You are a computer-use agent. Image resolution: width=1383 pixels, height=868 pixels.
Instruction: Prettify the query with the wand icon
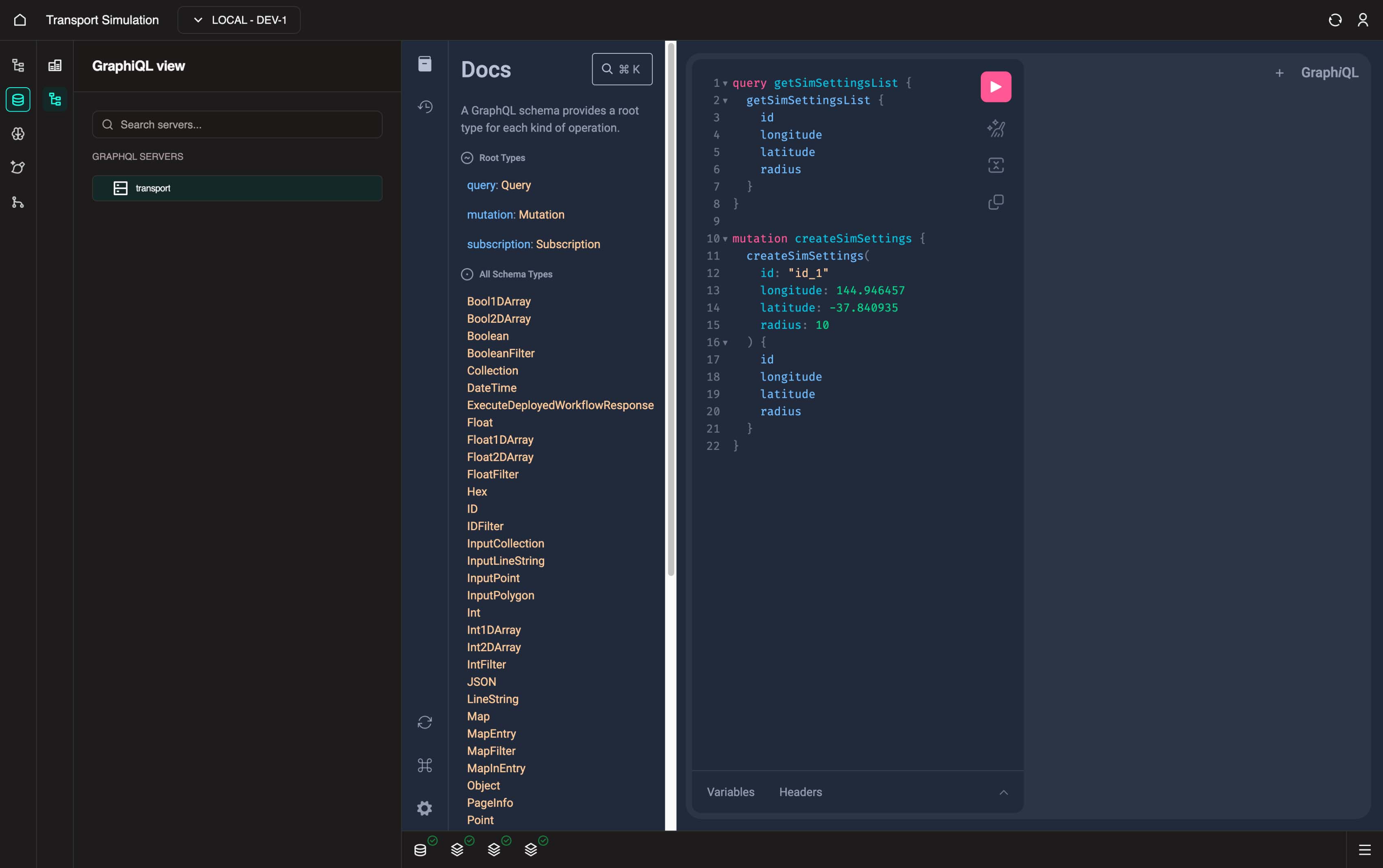tap(995, 129)
